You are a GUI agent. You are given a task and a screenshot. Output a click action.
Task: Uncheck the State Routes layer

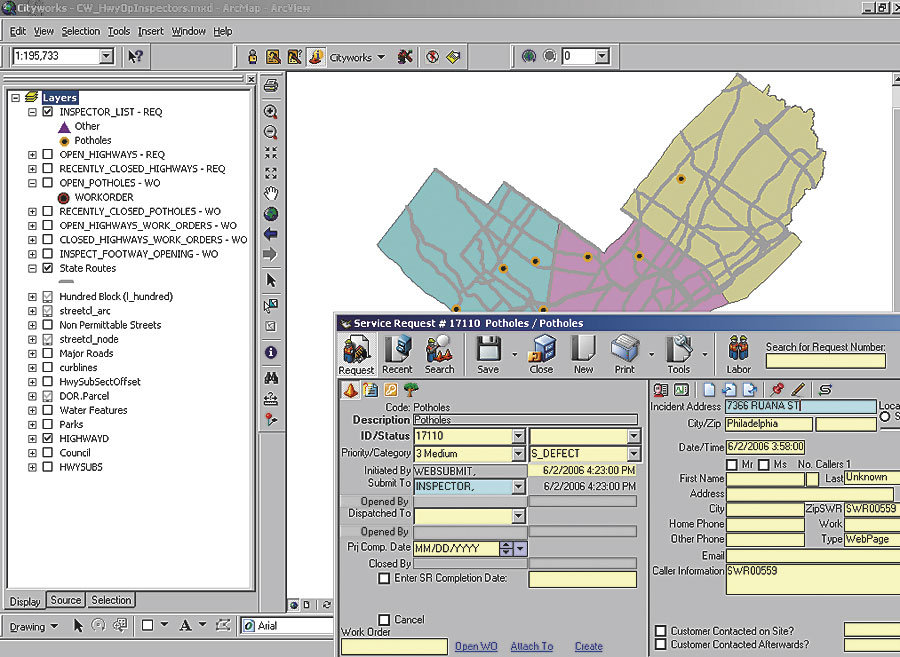click(x=48, y=267)
